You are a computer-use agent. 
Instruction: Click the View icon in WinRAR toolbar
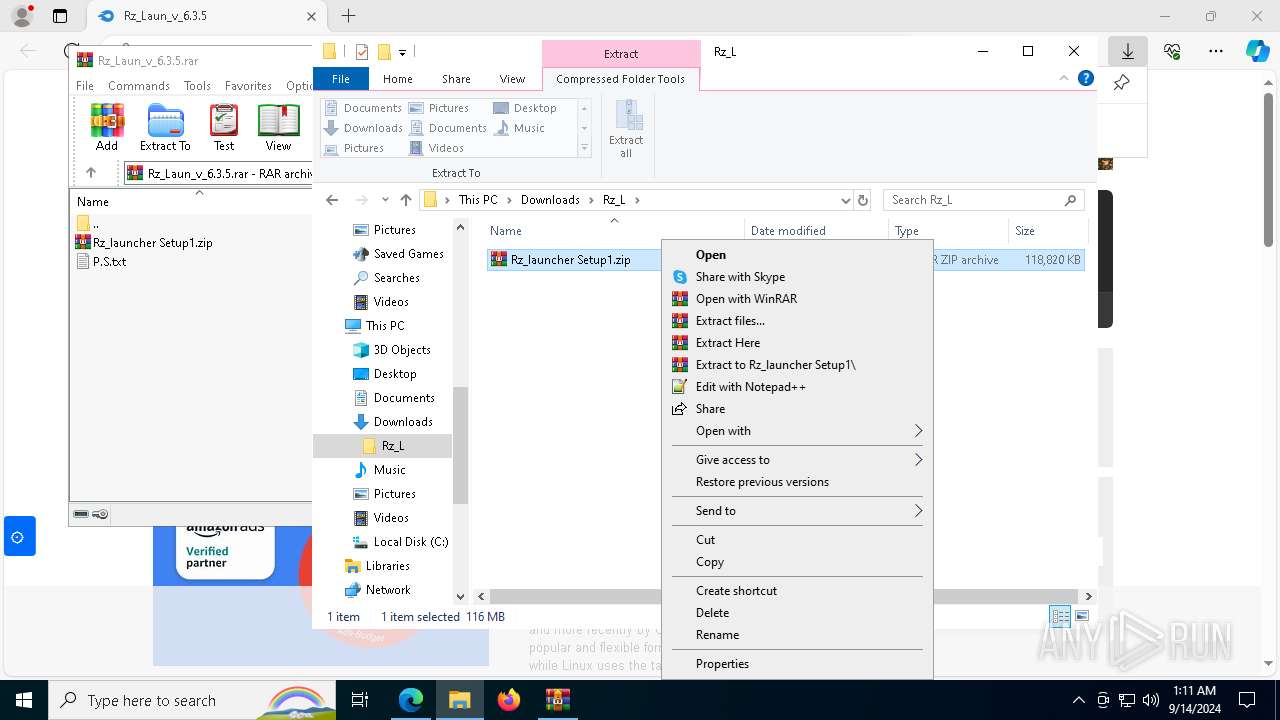point(278,127)
